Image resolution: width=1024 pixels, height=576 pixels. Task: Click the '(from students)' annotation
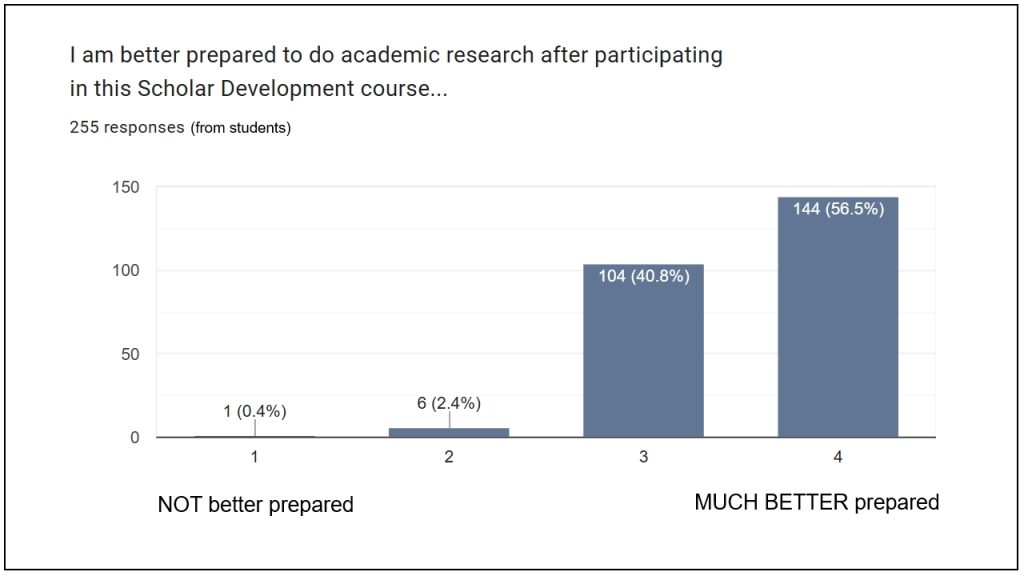[x=241, y=128]
